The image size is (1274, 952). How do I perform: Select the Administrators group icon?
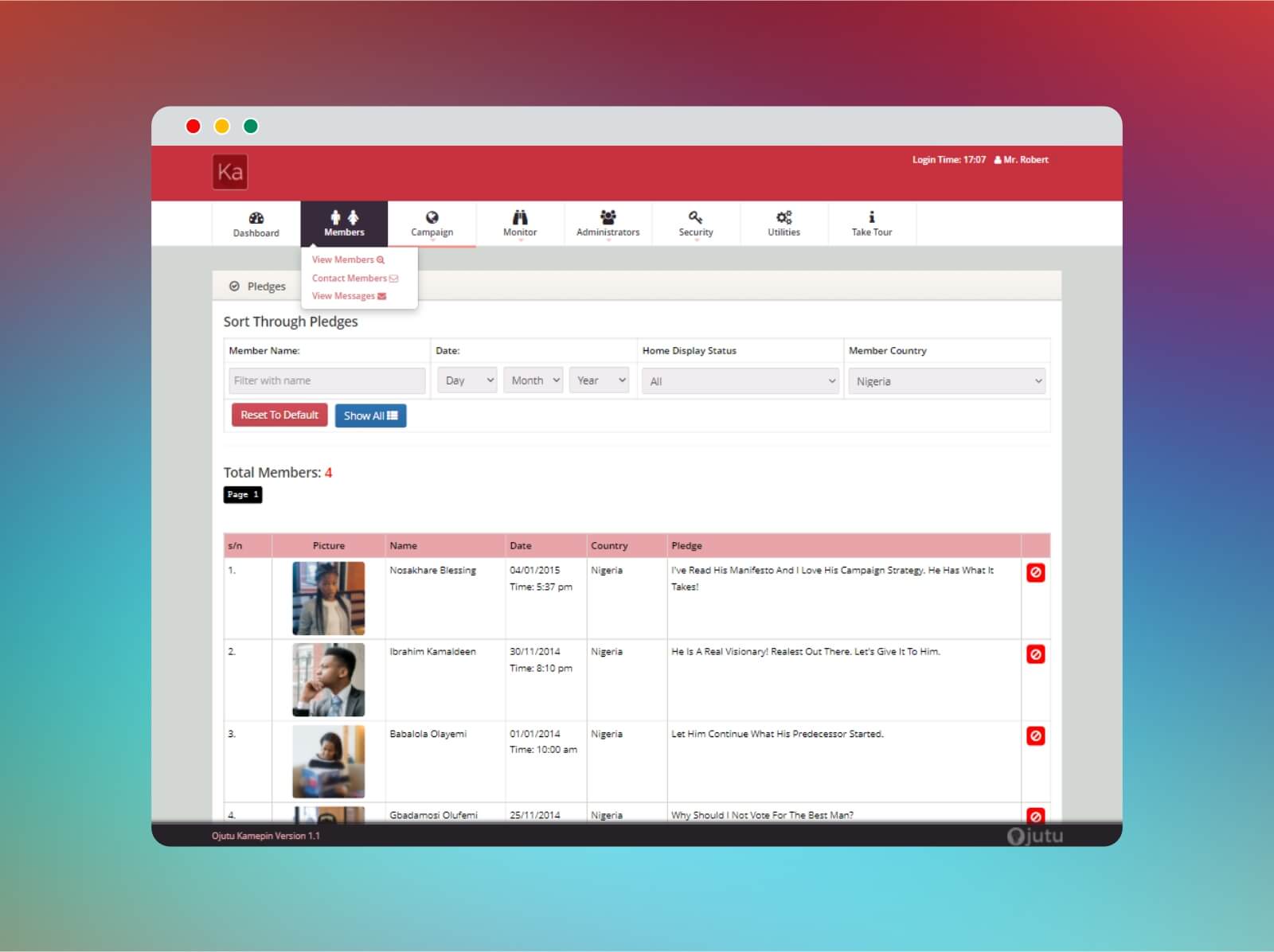coord(608,217)
